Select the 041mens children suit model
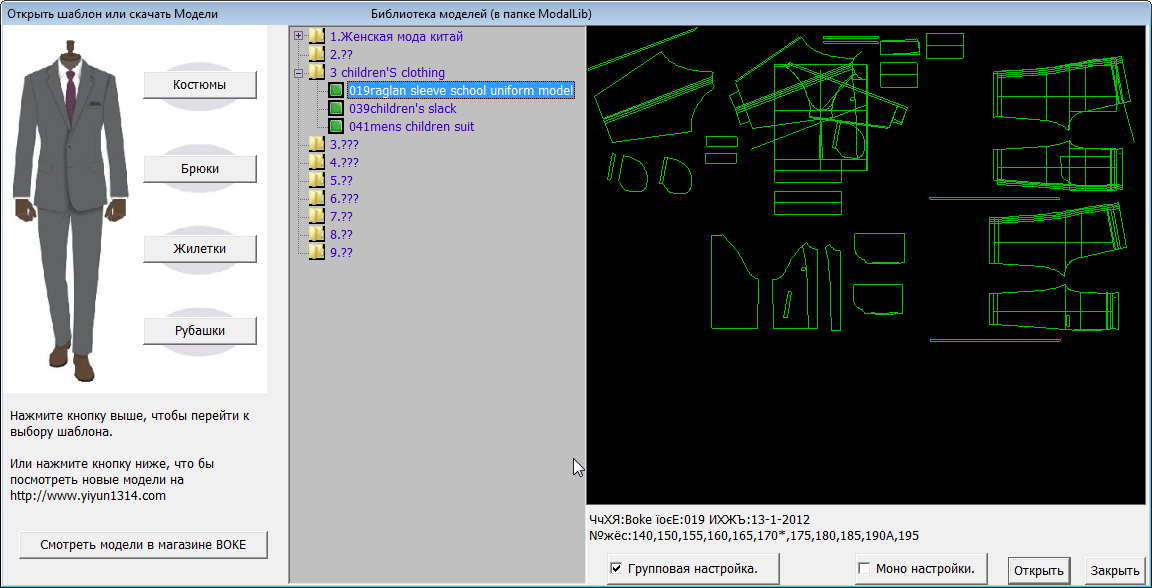1152x588 pixels. click(411, 126)
